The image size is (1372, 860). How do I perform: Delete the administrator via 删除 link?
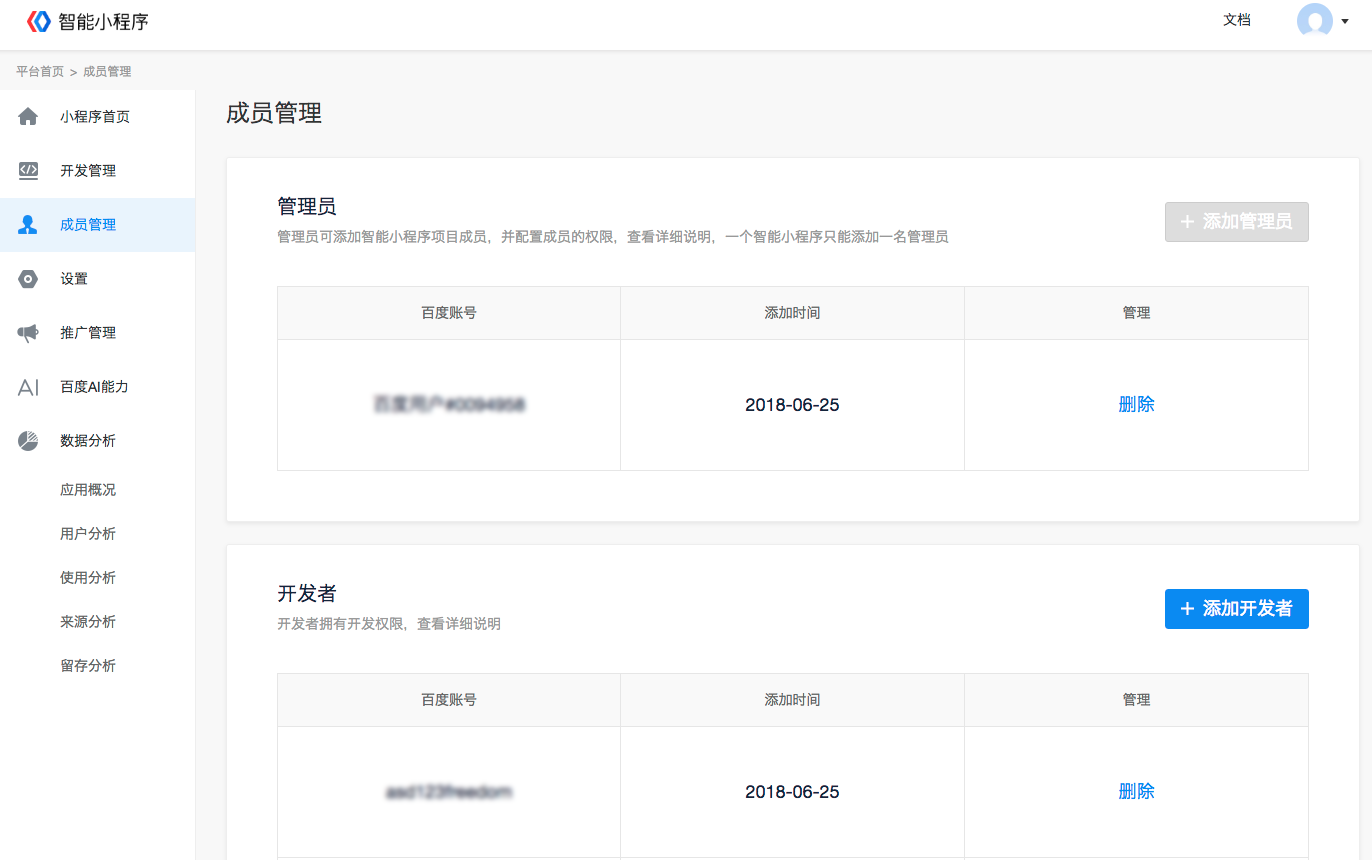pos(1136,405)
